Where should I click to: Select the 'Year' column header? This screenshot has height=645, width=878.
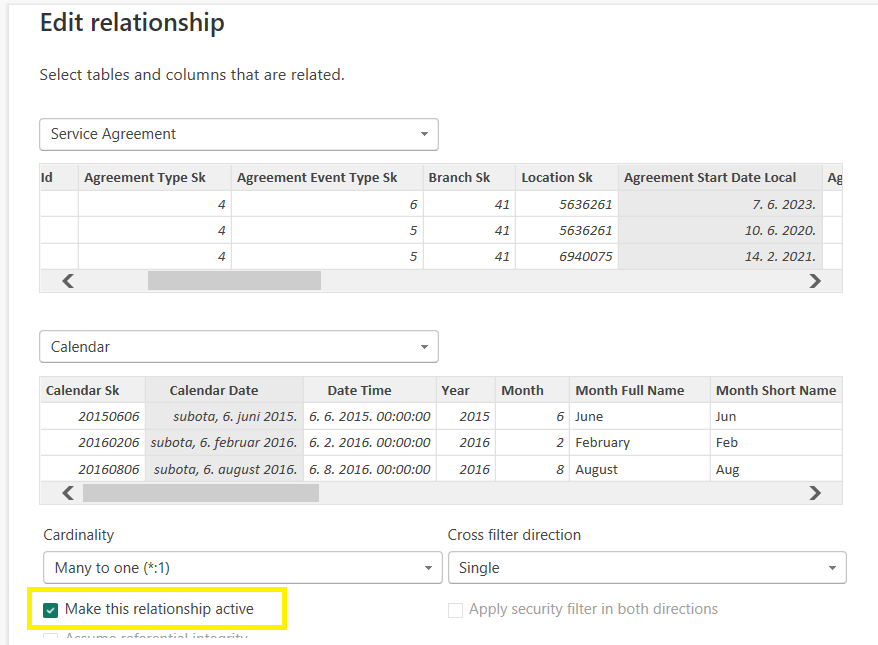click(466, 390)
